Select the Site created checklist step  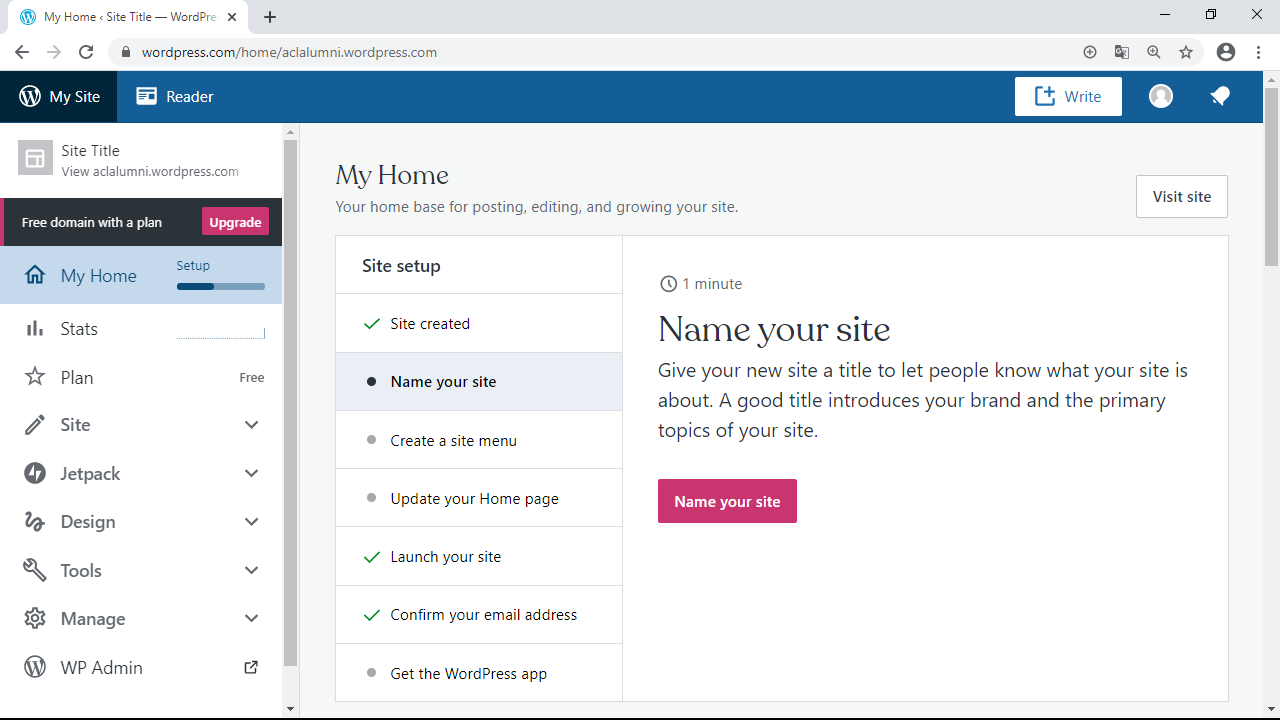click(x=429, y=324)
